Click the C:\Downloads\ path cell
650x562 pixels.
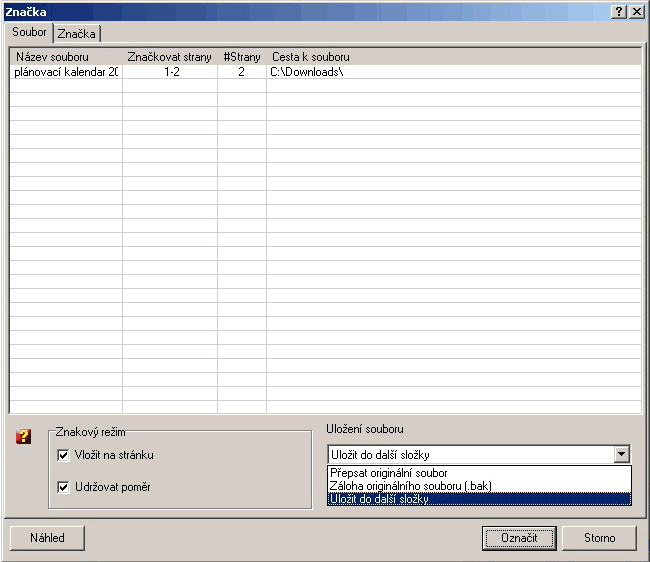click(307, 73)
